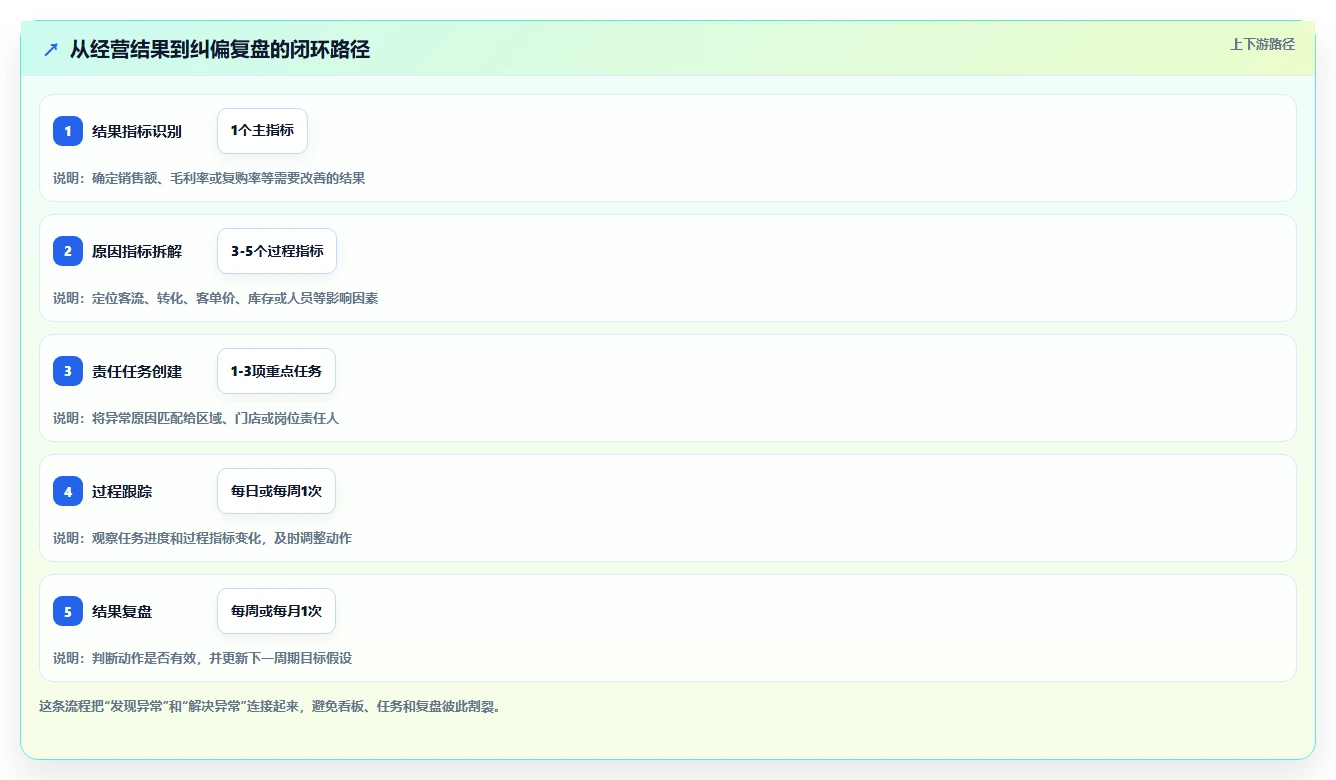Select the 1个主指标 chip
This screenshot has width=1336, height=780.
262,131
